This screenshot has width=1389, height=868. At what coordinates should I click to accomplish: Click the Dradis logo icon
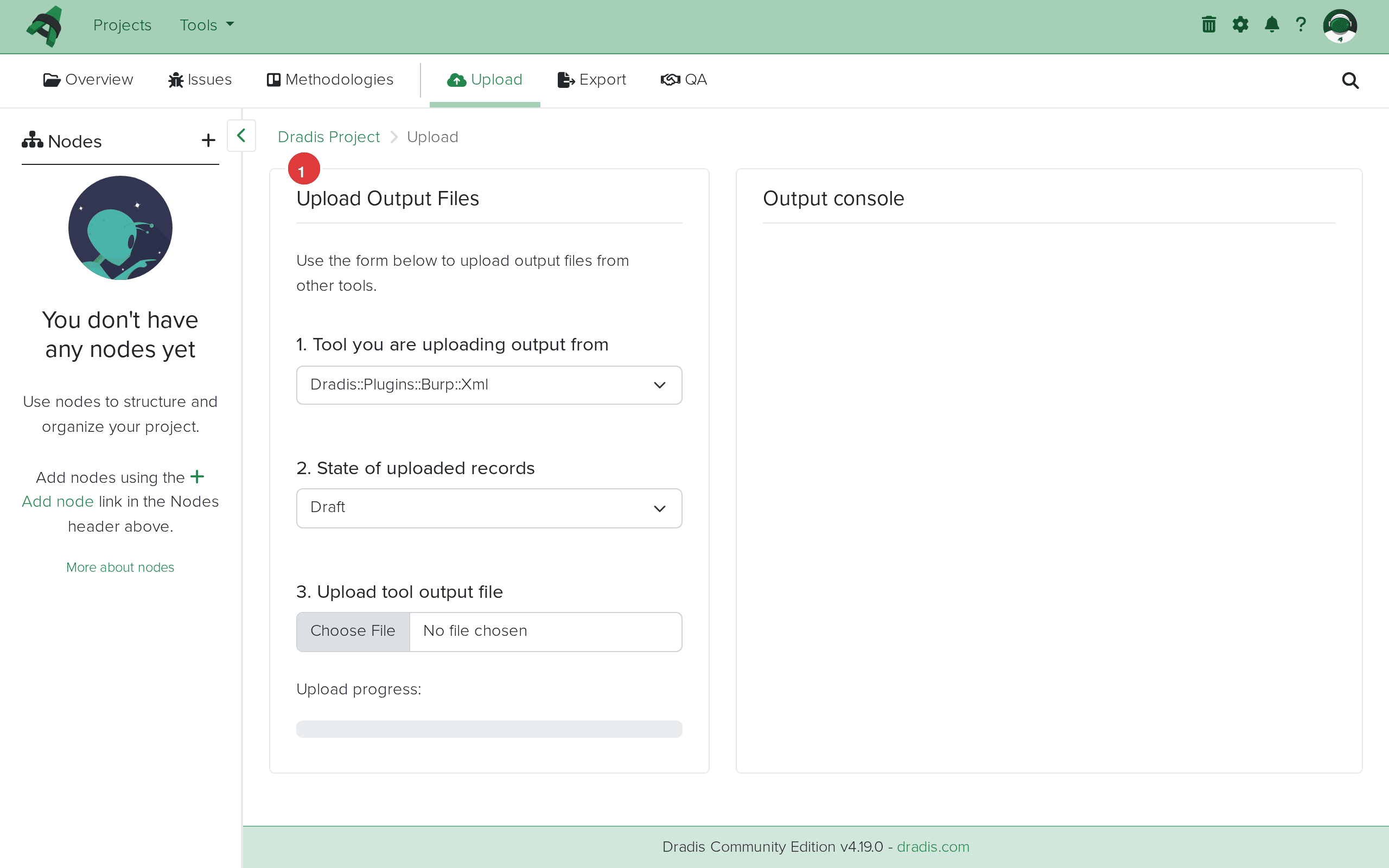[x=45, y=26]
